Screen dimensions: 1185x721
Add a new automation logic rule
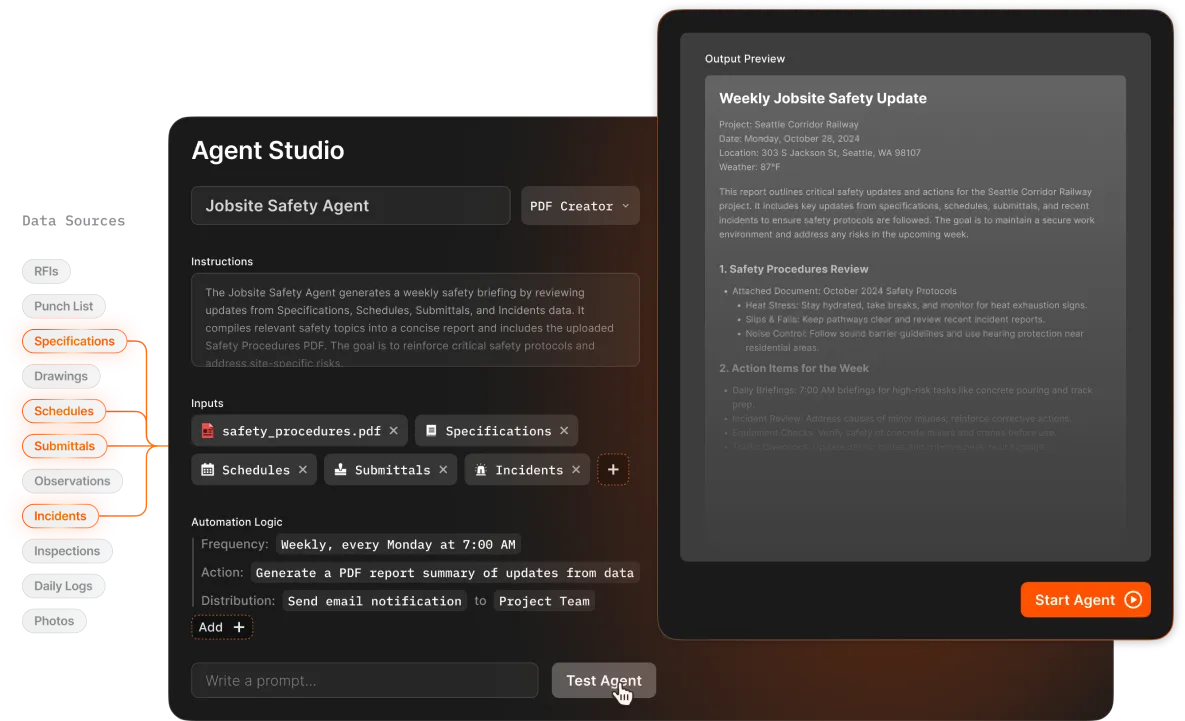tap(221, 627)
